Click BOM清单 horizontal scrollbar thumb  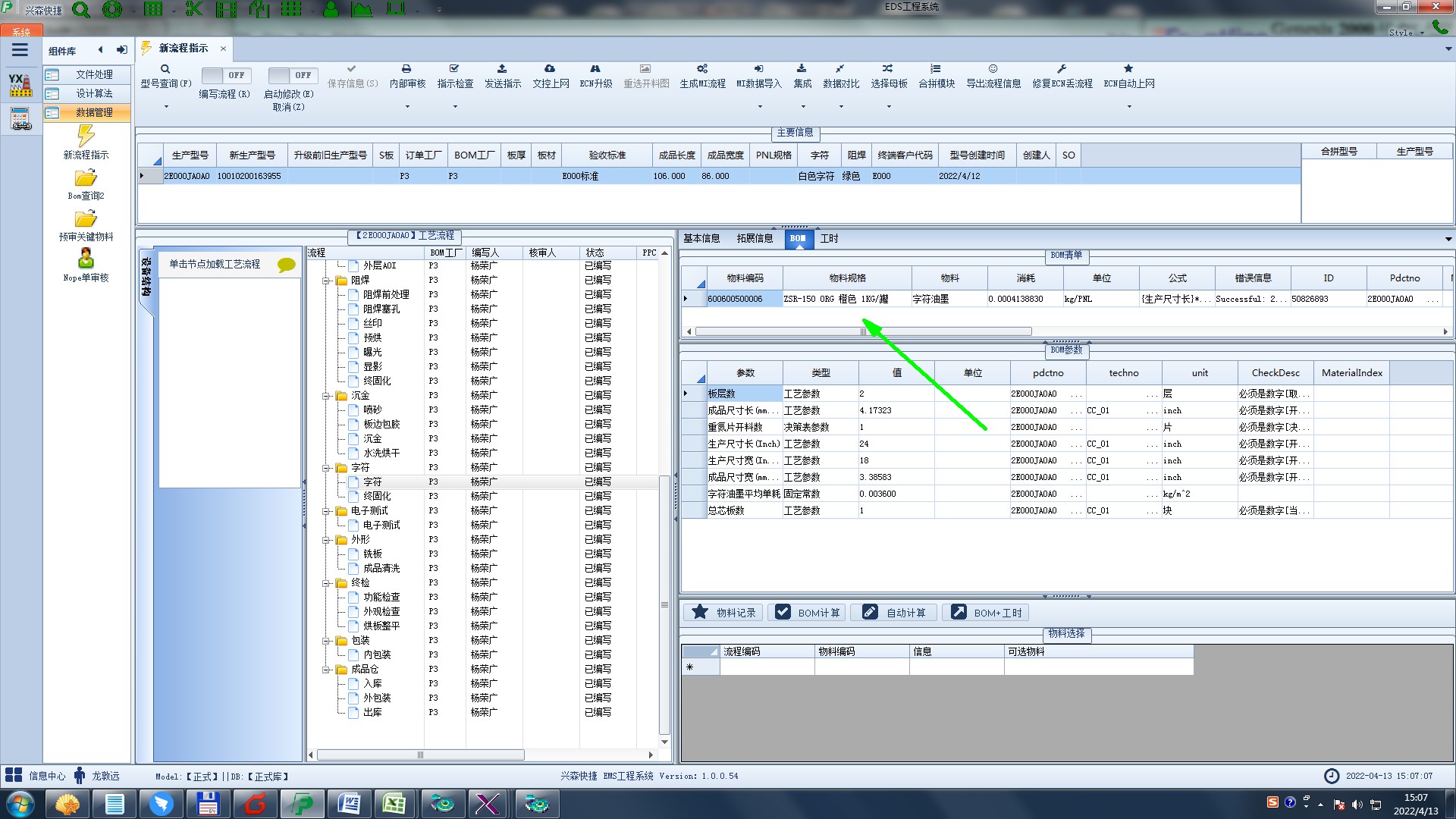(863, 331)
